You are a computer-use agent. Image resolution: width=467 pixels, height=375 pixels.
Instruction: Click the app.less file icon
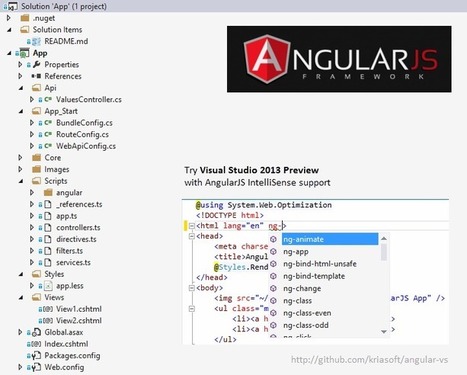point(48,286)
